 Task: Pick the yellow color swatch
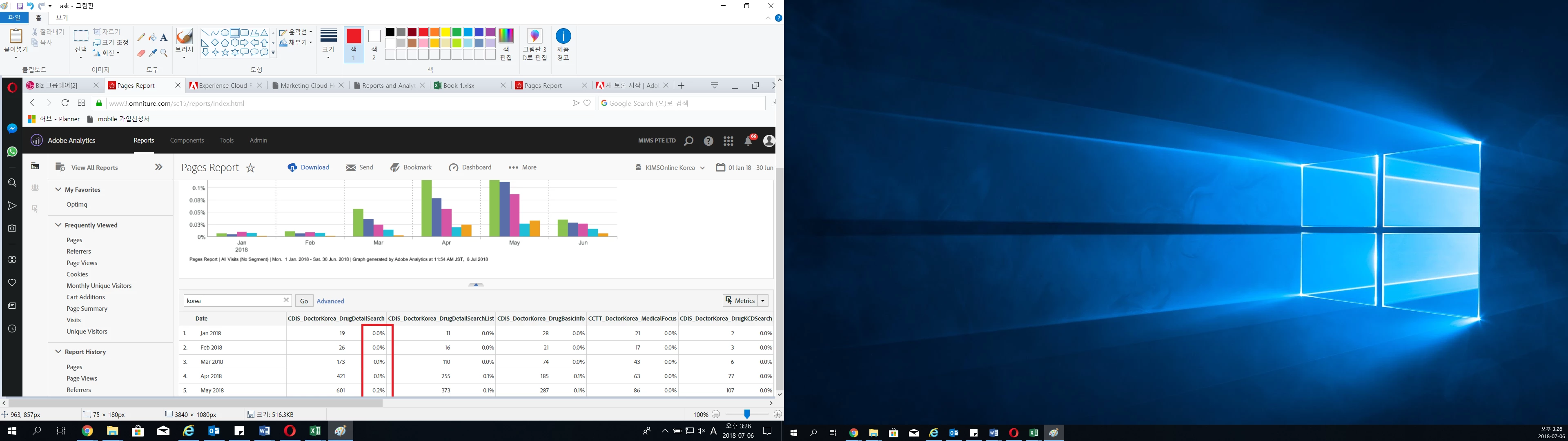pos(445,32)
